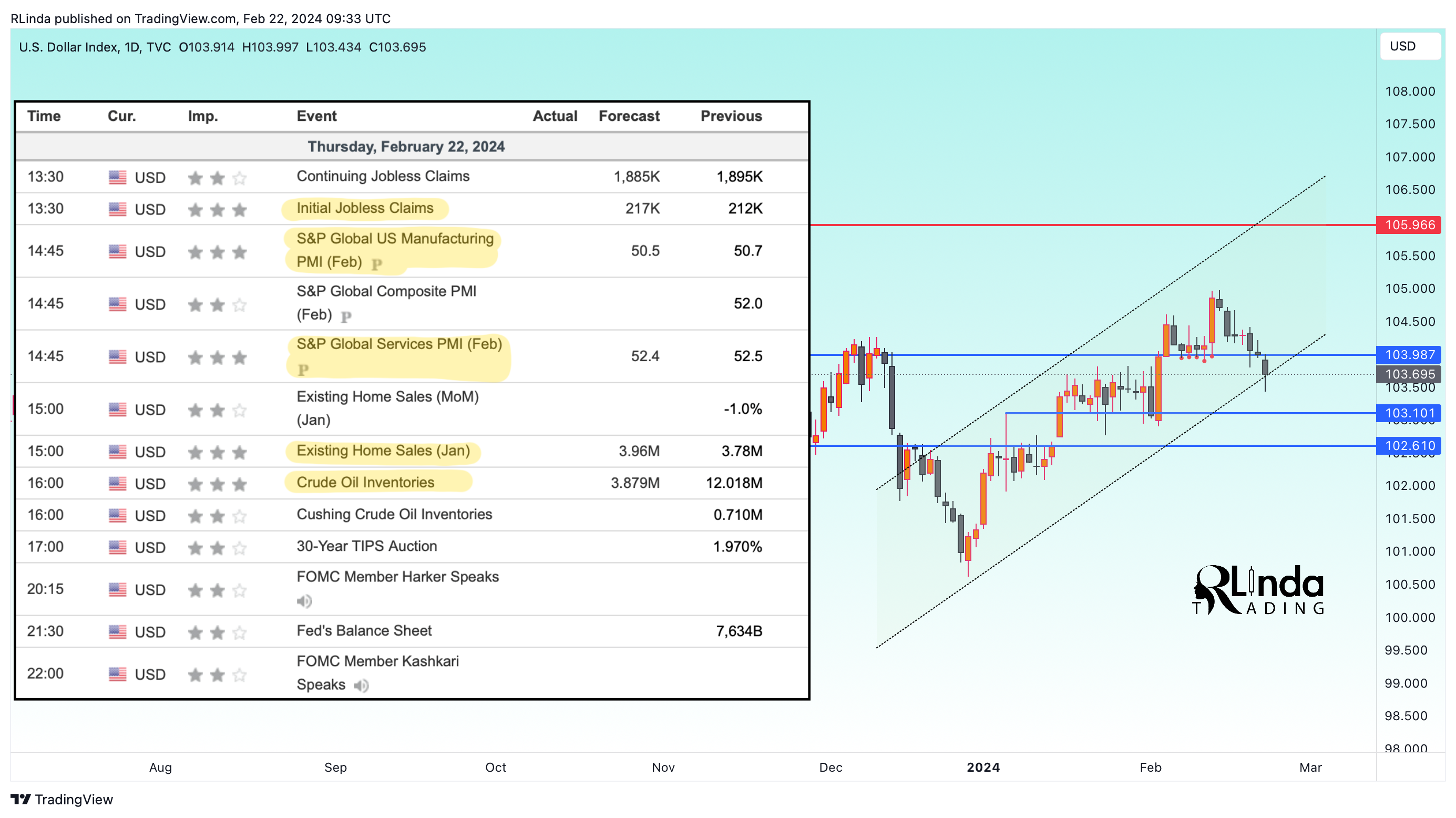The height and width of the screenshot is (818, 1456).
Task: Click US flag in Crude Oil Inventories row
Action: [118, 483]
